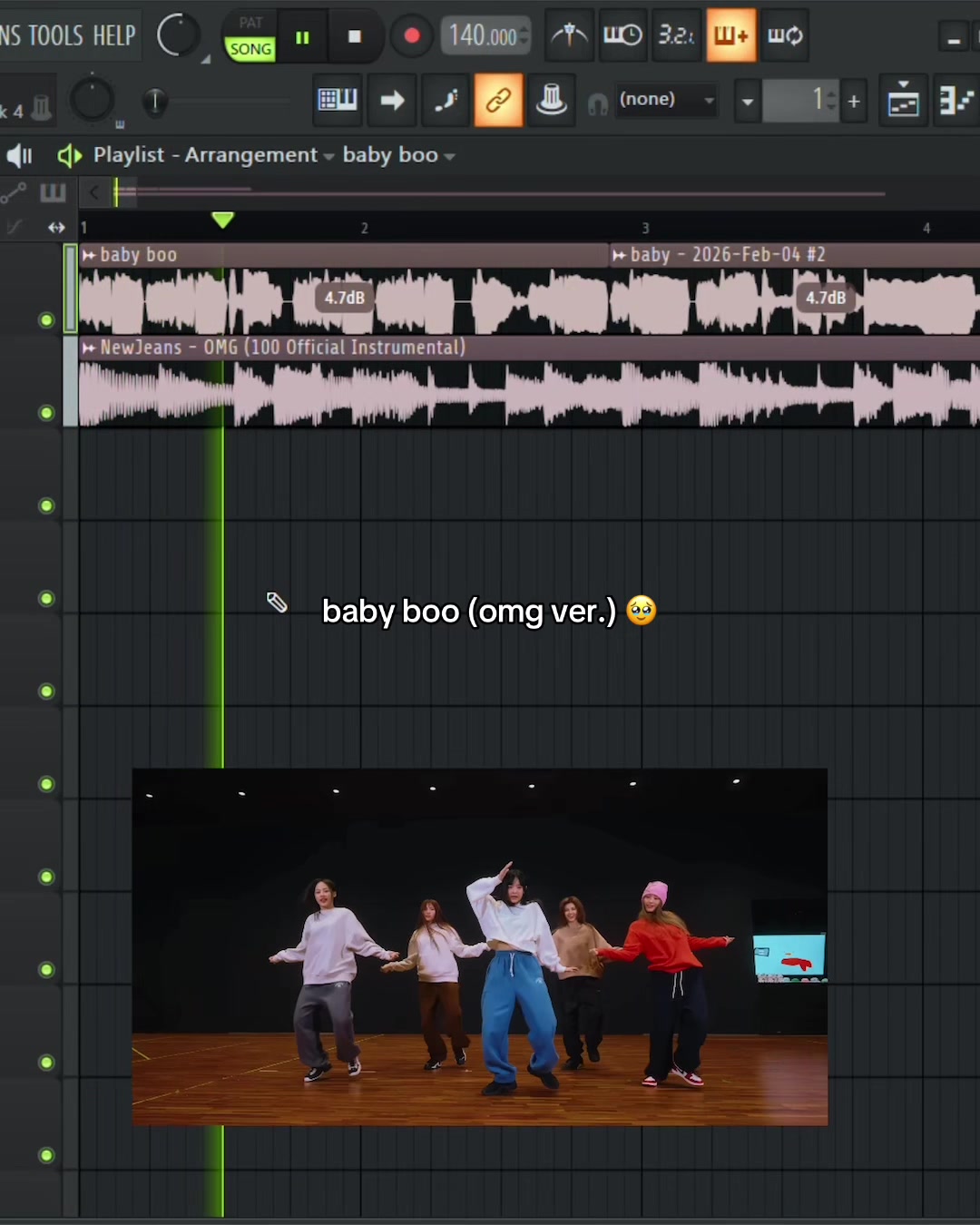Toggle the loop recording icon

pyautogui.click(x=786, y=35)
